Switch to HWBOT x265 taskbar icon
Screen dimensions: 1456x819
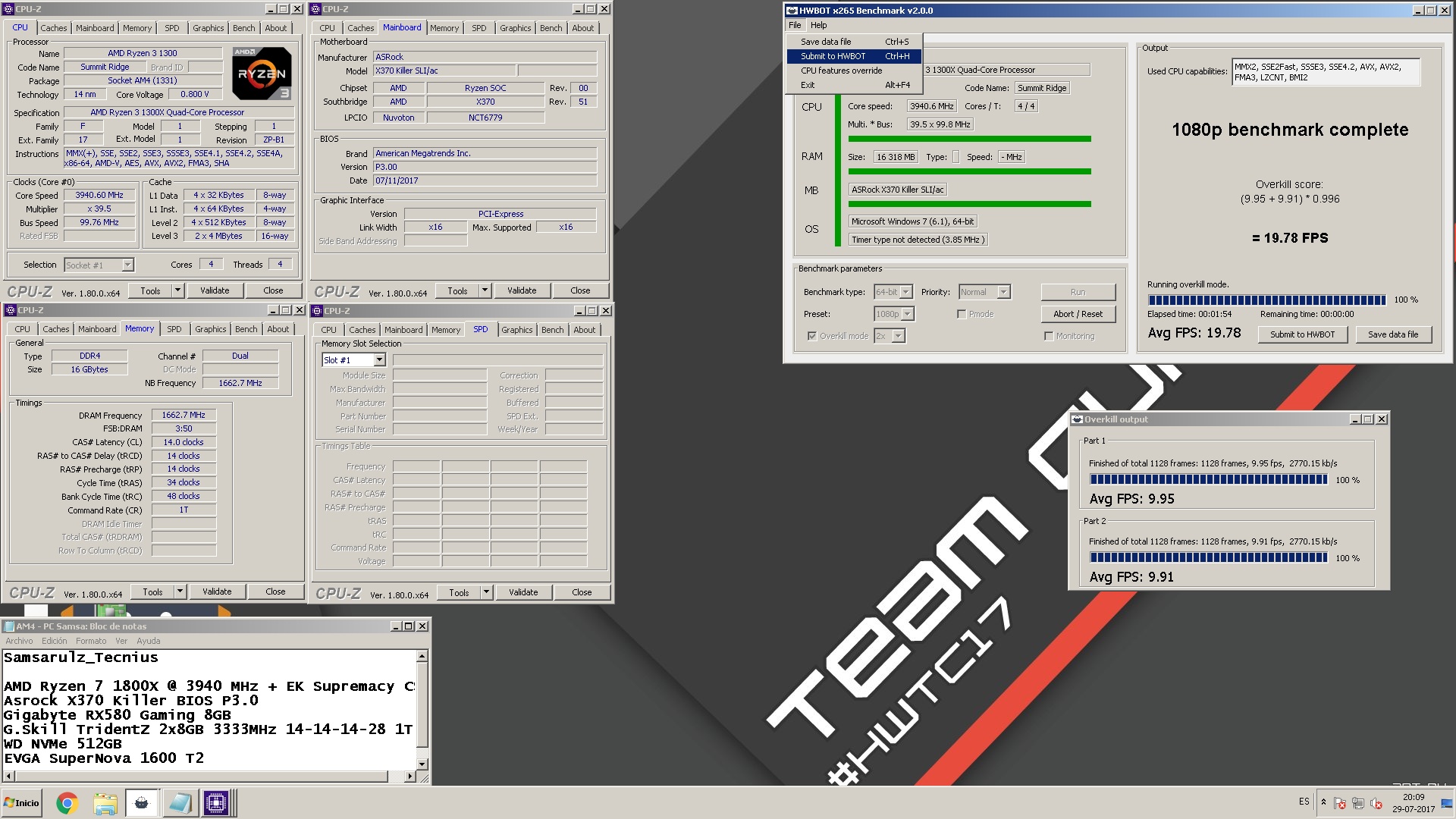(142, 803)
